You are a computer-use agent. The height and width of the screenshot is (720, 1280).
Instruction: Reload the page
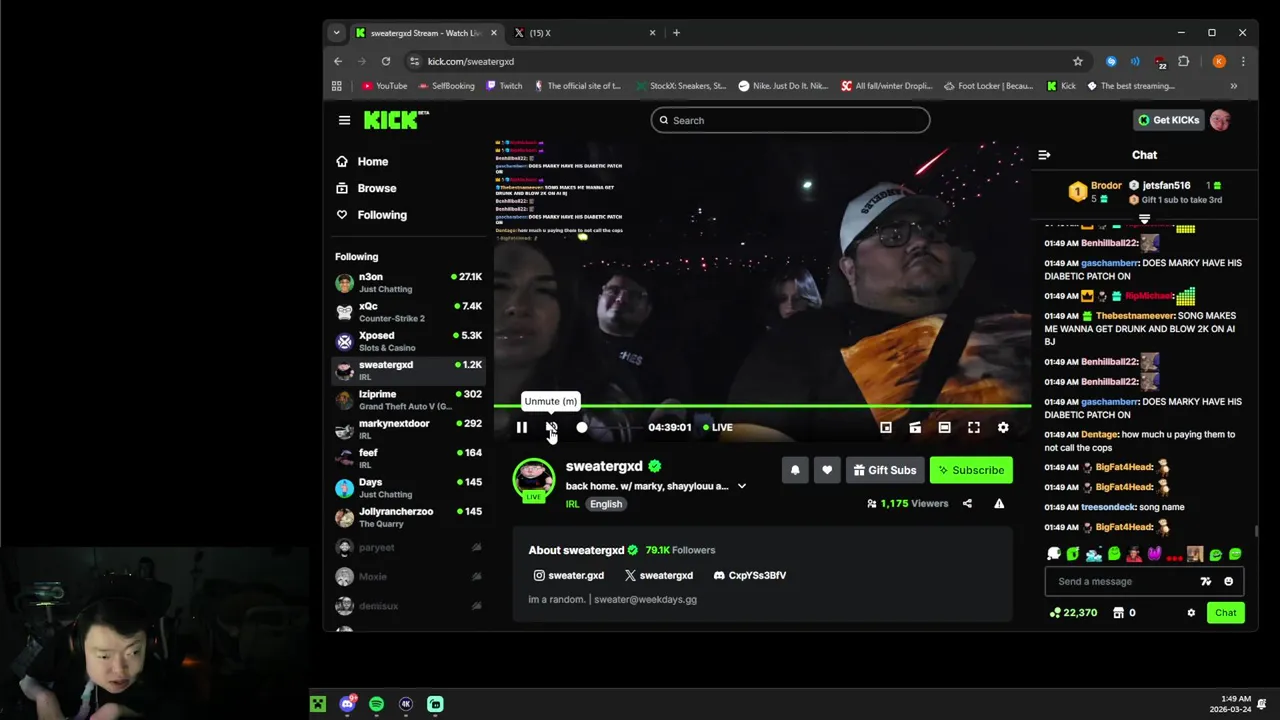tap(385, 61)
